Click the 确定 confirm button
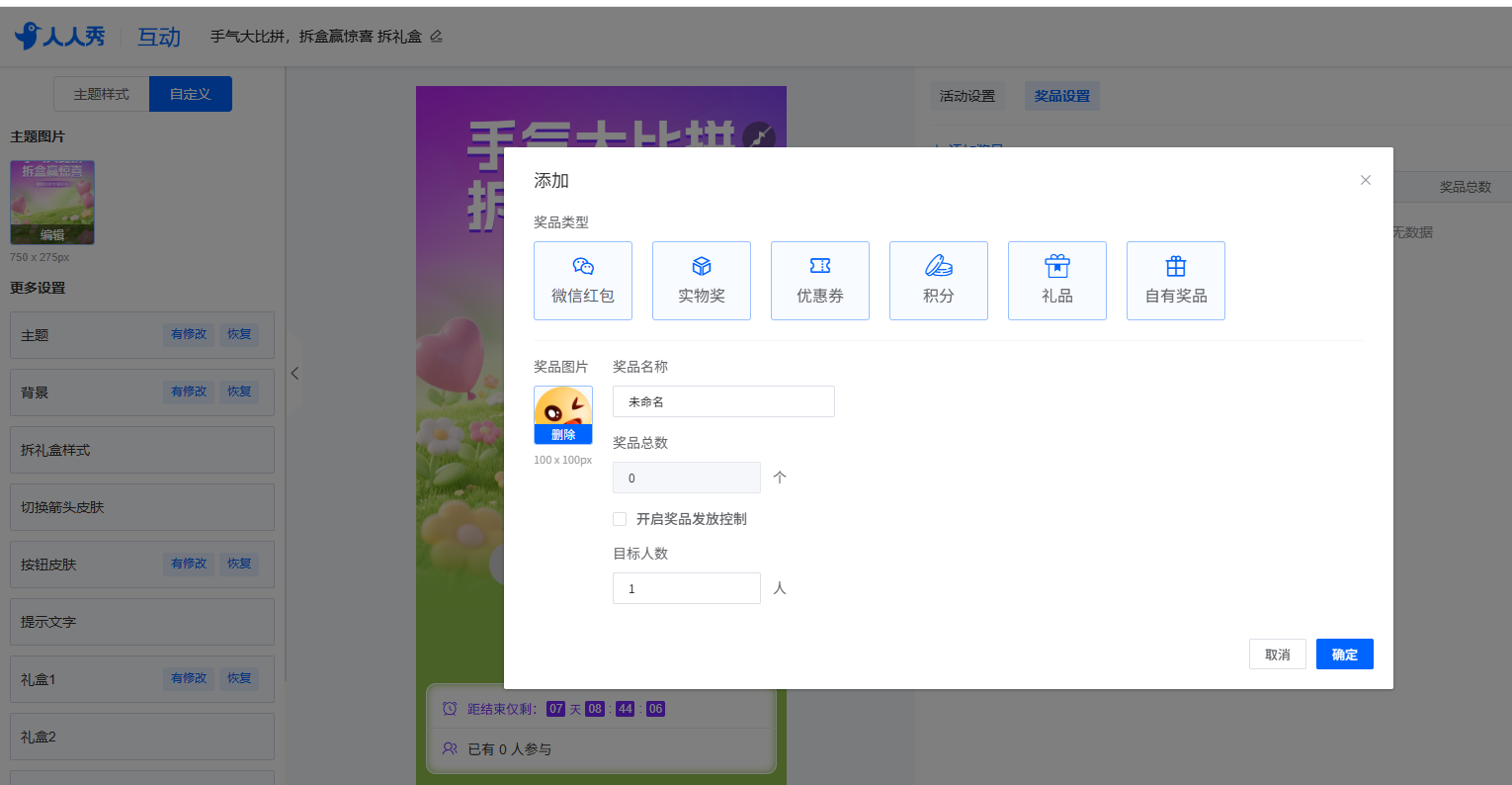Image resolution: width=1512 pixels, height=785 pixels. pos(1344,654)
